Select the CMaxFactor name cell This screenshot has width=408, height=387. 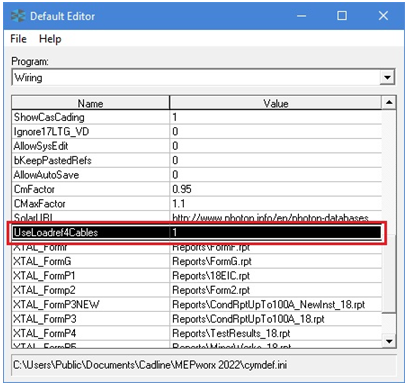click(x=91, y=203)
